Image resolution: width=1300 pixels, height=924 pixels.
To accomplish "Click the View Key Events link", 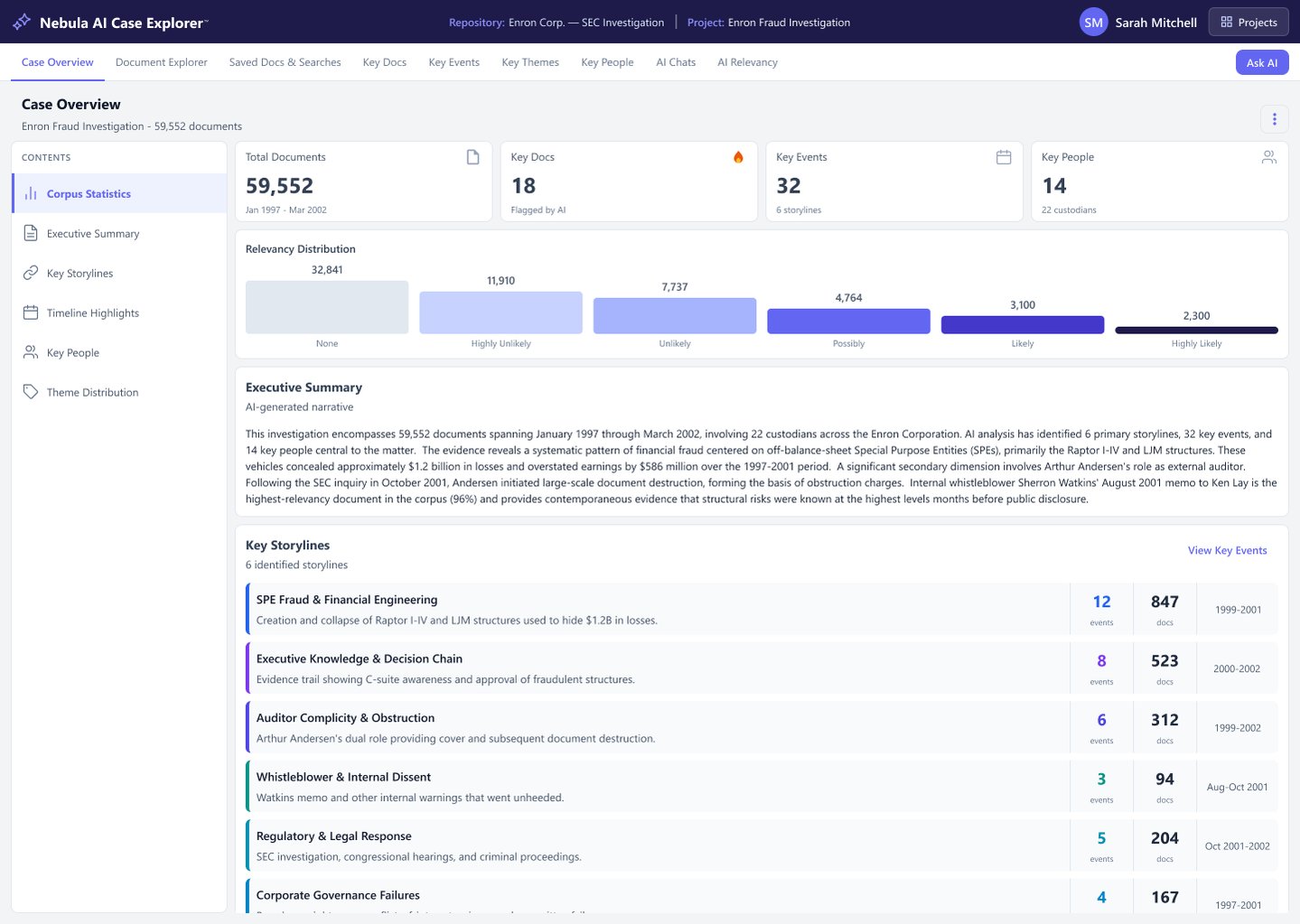I will [x=1227, y=550].
